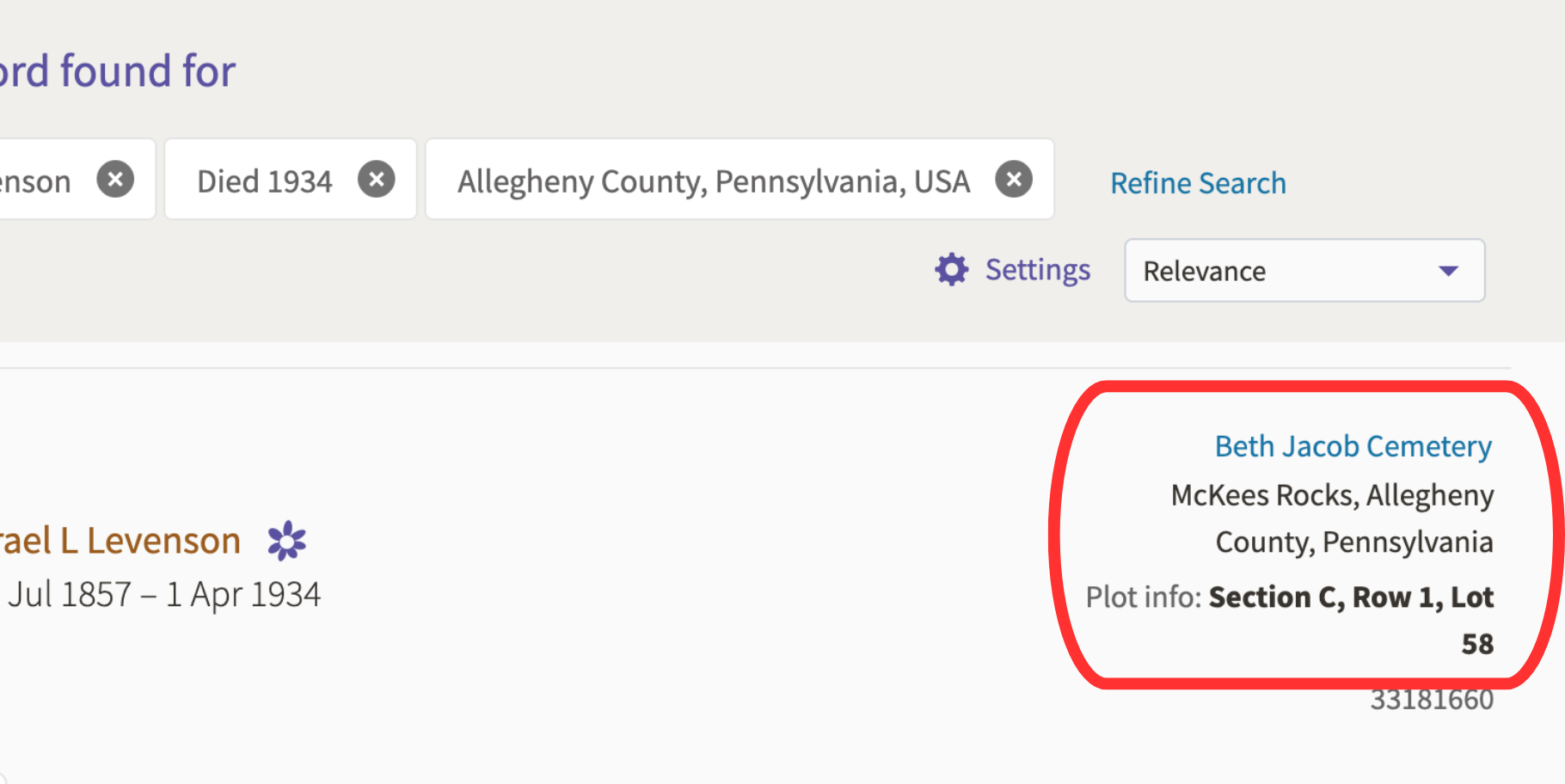Click the Settings text label

1037,270
